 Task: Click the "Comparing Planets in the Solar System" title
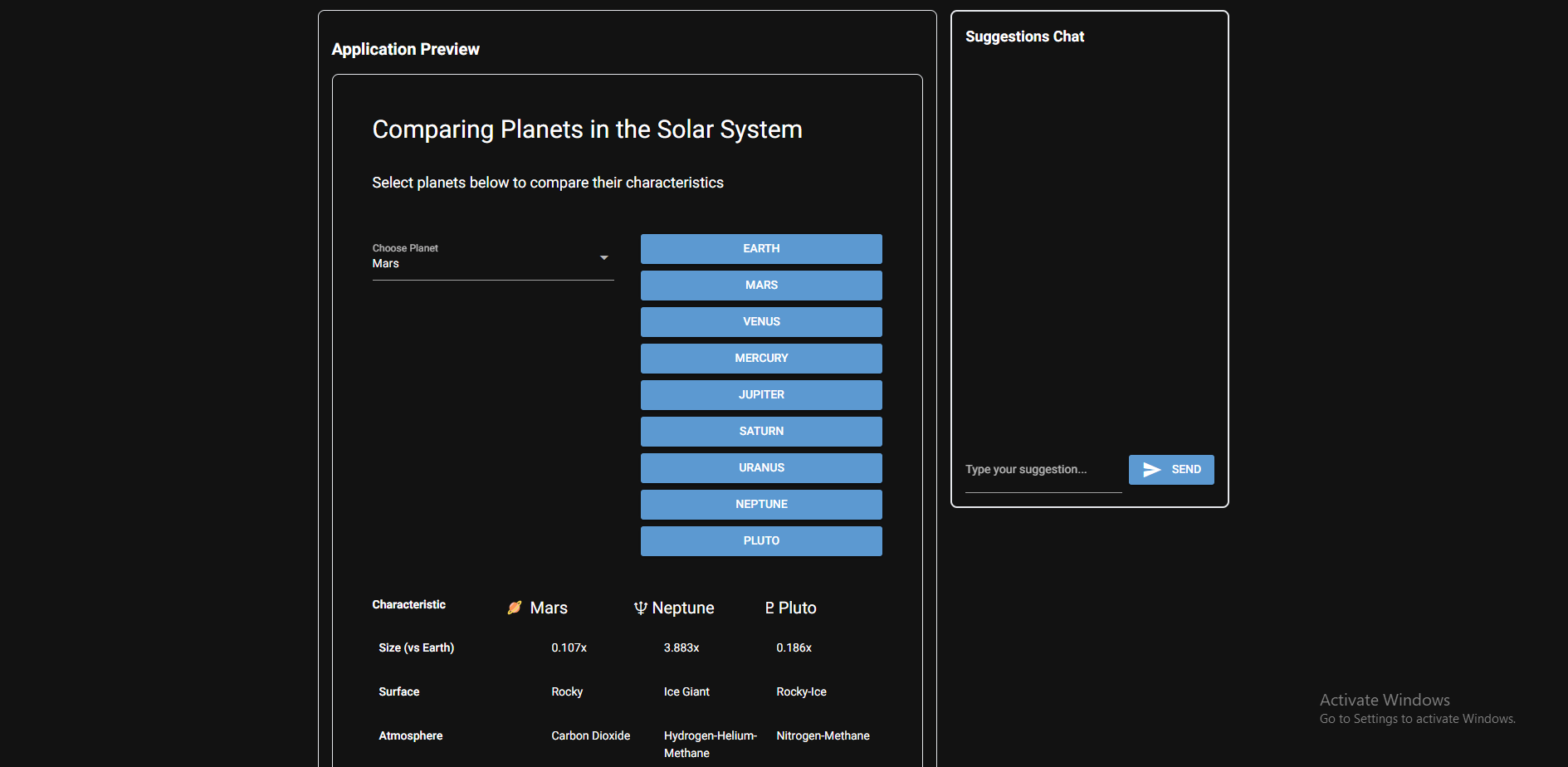[x=587, y=129]
